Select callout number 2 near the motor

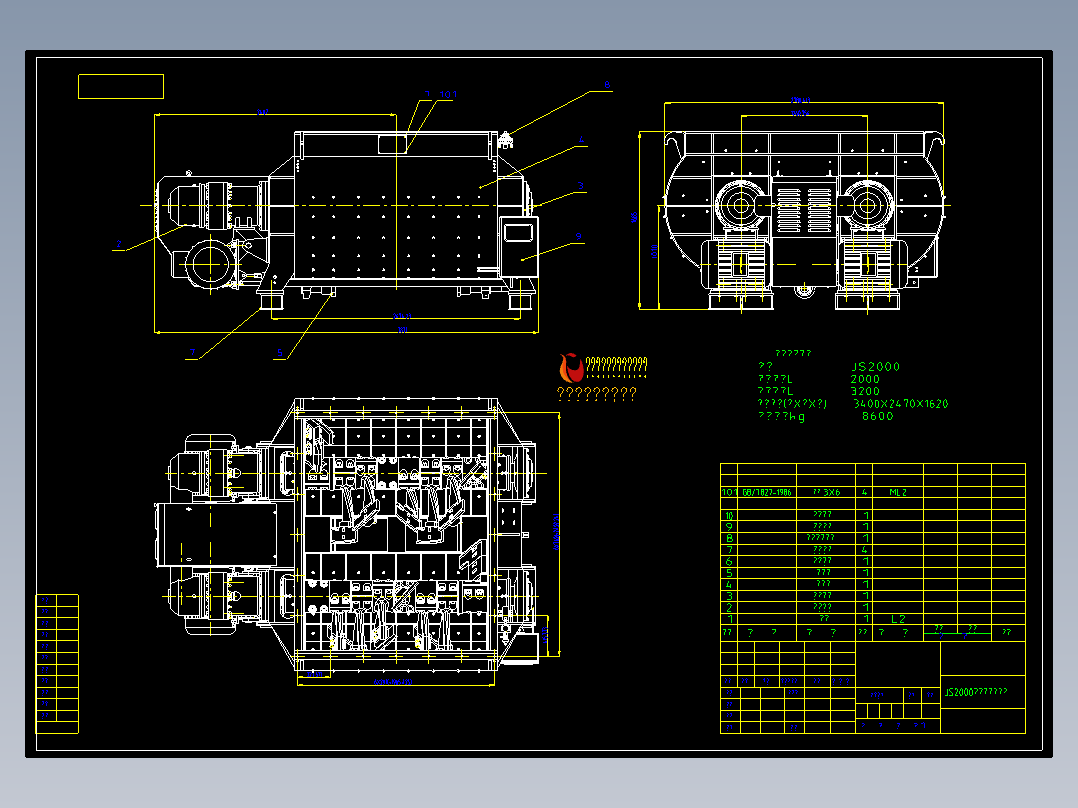[118, 244]
